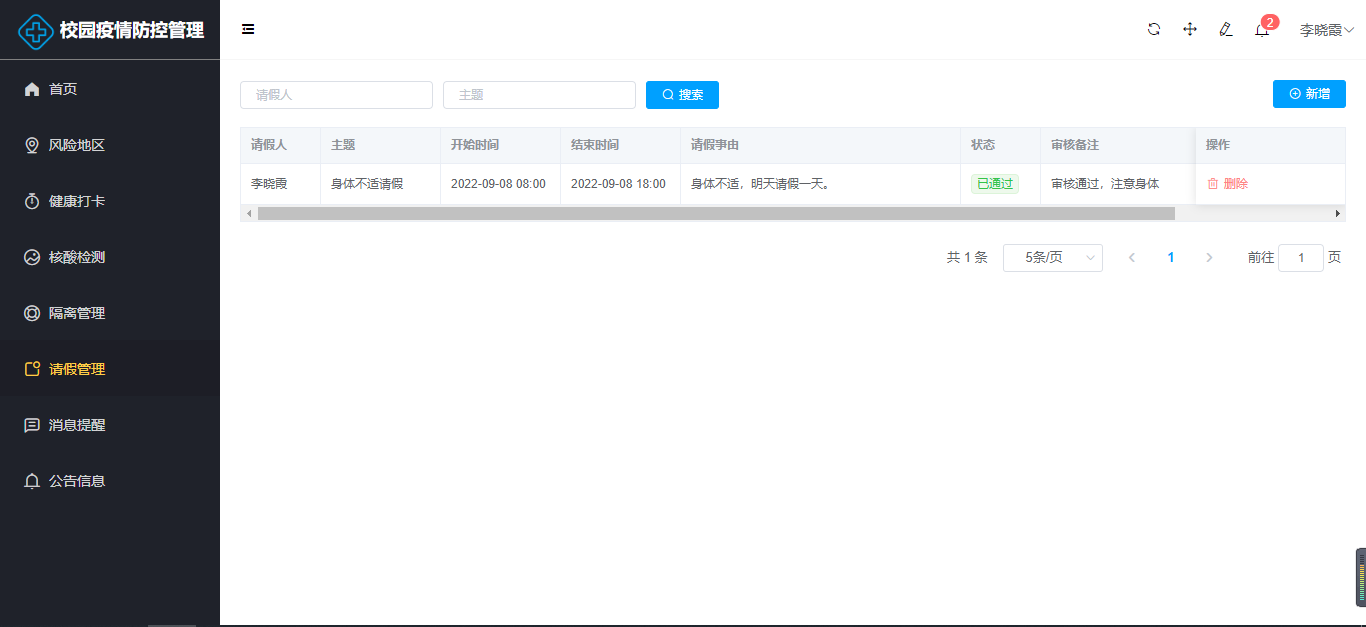Delete the 李晓霞 leave record
This screenshot has height=627, width=1366.
click(x=1228, y=184)
